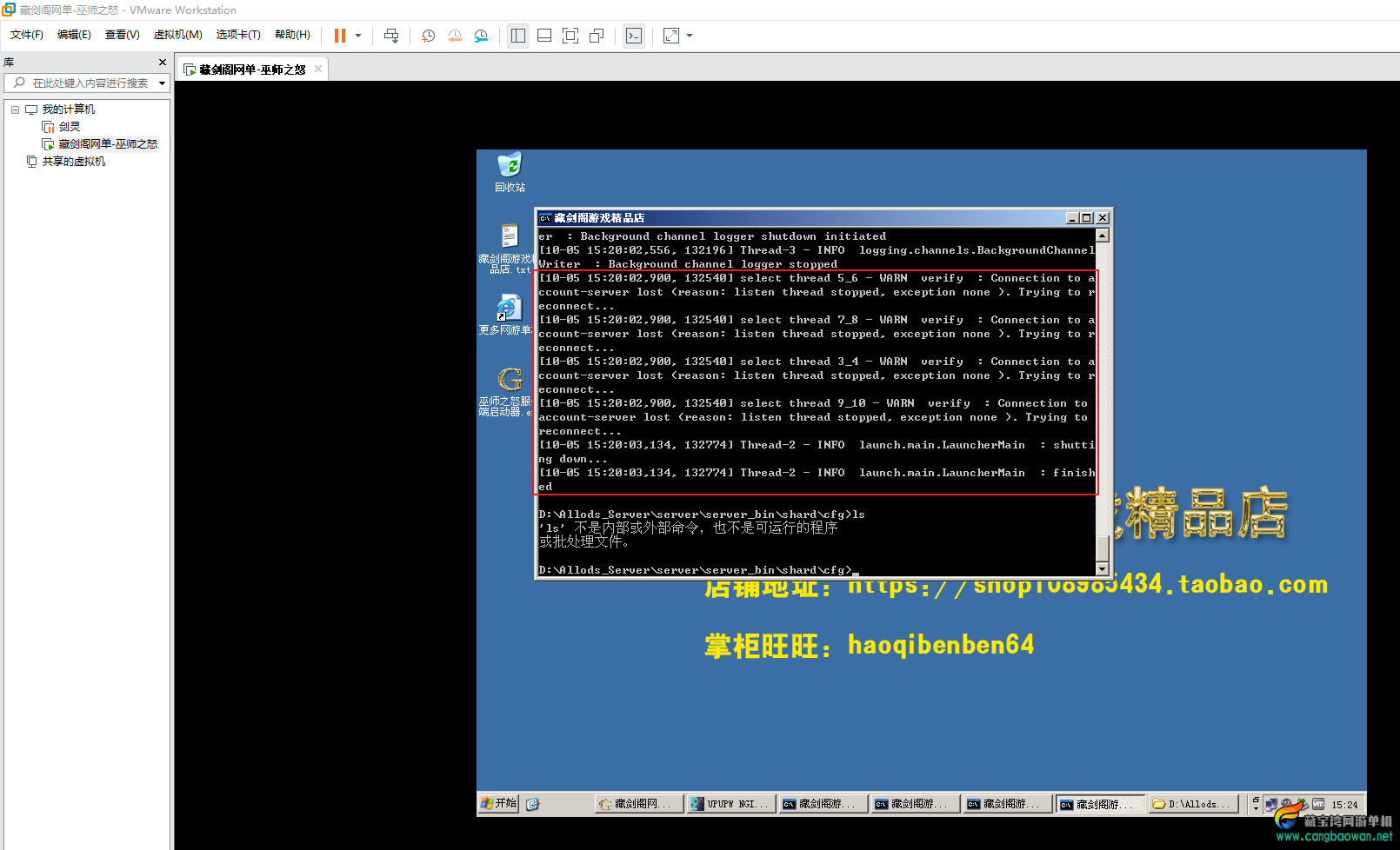
Task: Select the 剑灵 virtual machine
Action: pos(70,127)
